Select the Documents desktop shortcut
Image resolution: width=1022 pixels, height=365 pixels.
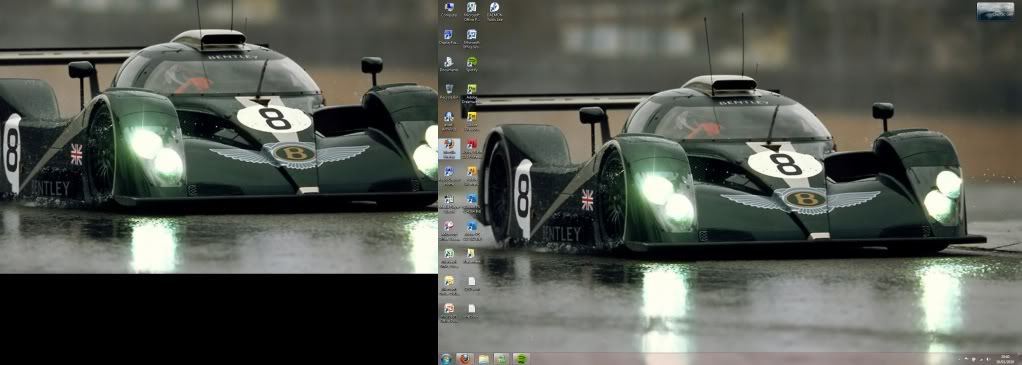coord(448,64)
